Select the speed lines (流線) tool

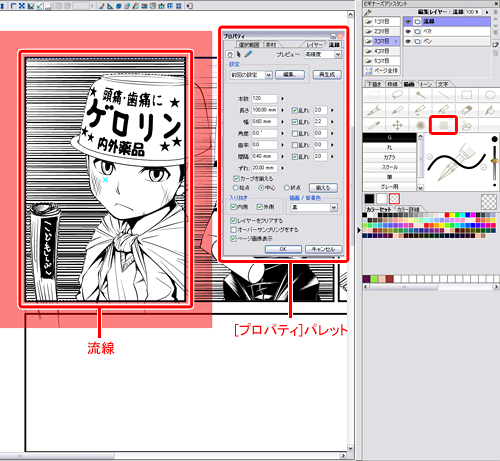pyautogui.click(x=443, y=125)
